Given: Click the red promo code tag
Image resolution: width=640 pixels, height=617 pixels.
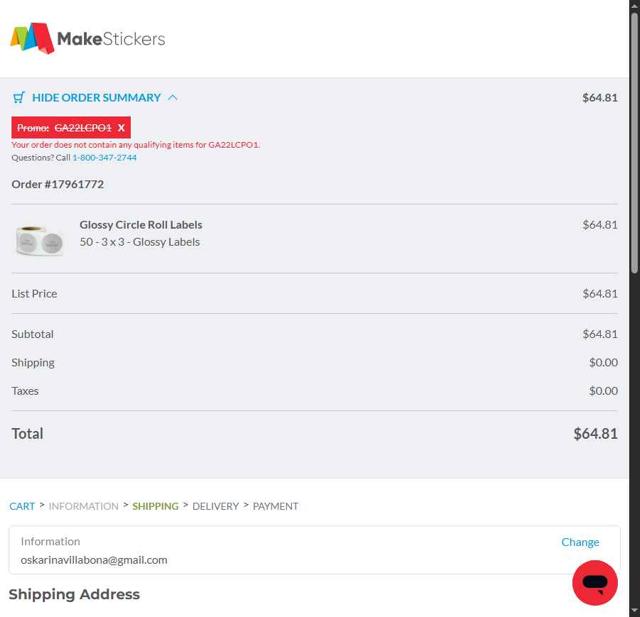Looking at the screenshot, I should (65, 128).
